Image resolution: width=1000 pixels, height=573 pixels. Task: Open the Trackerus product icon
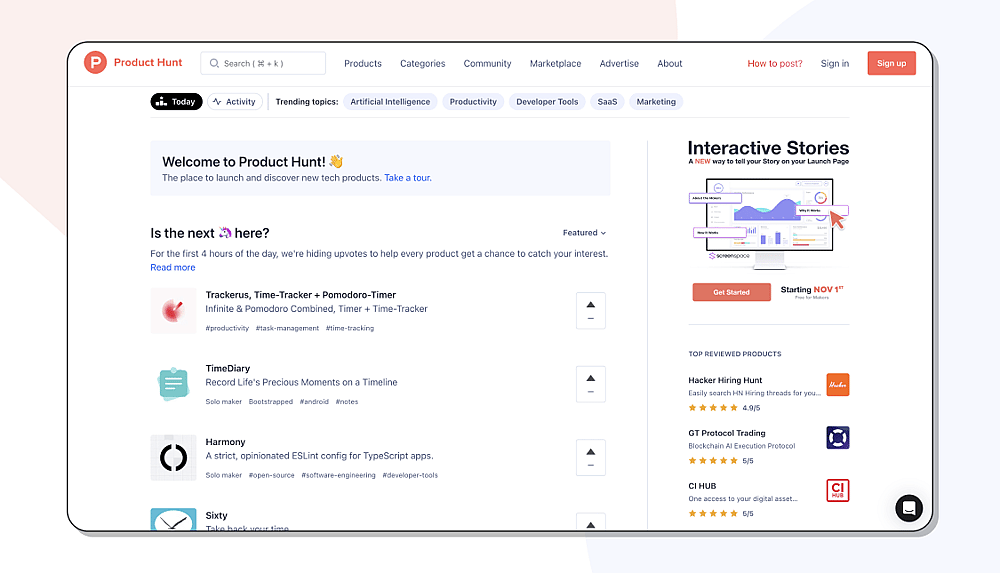(x=173, y=311)
